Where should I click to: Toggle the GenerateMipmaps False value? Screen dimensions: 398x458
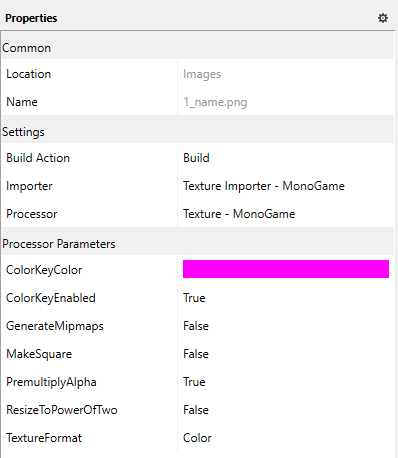pos(196,326)
